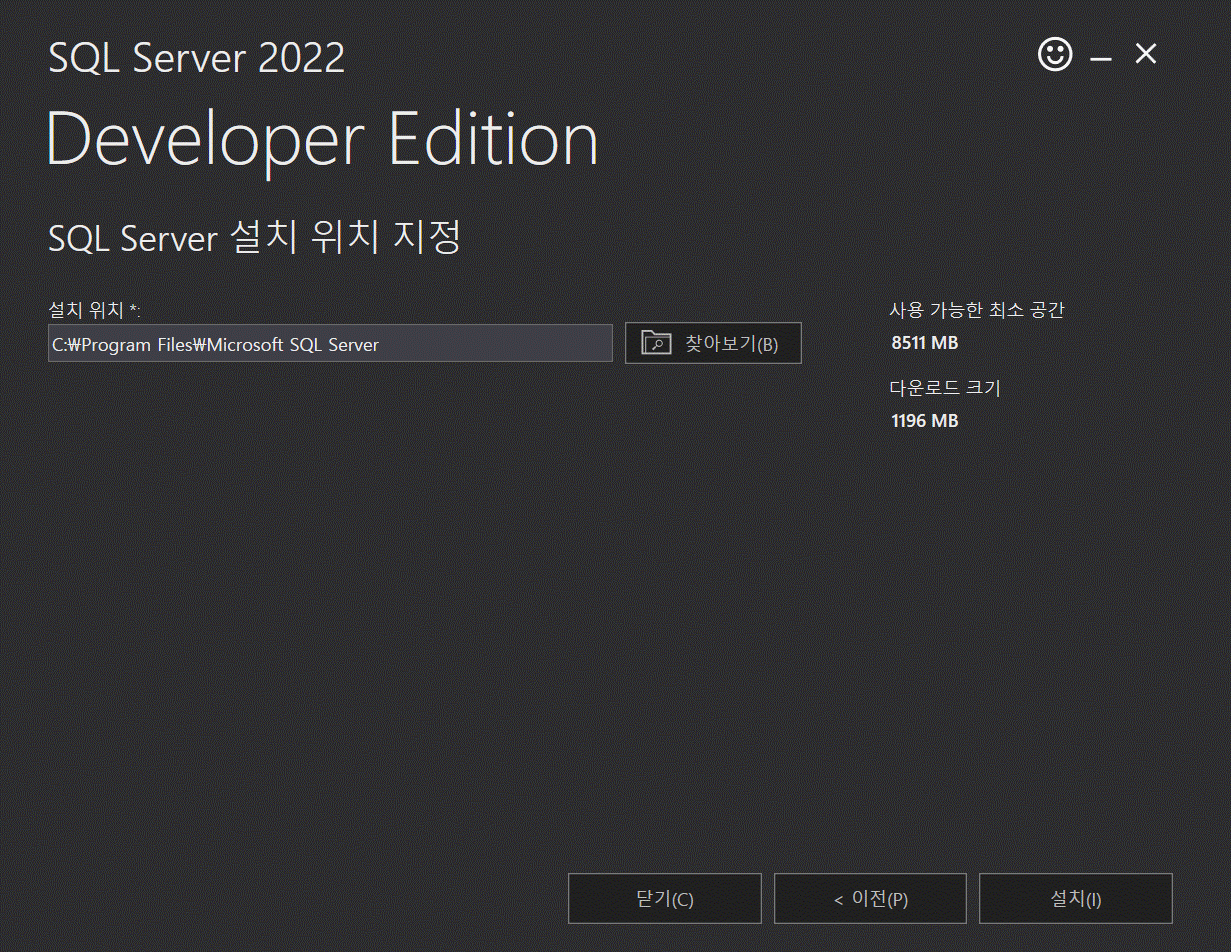Viewport: 1231px width, 952px height.
Task: Click the SQL Server 설치 위치 지정 heading
Action: point(255,238)
